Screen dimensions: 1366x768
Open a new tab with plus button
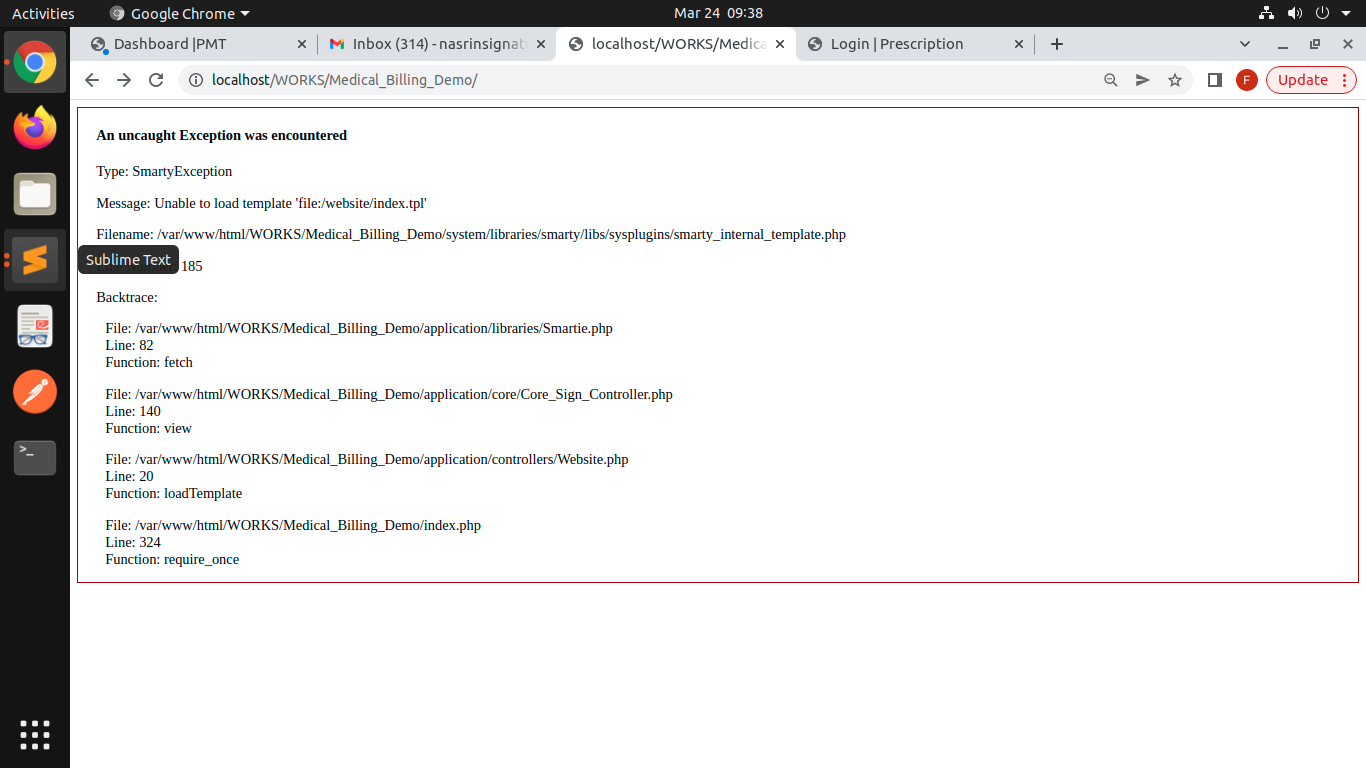click(1057, 44)
